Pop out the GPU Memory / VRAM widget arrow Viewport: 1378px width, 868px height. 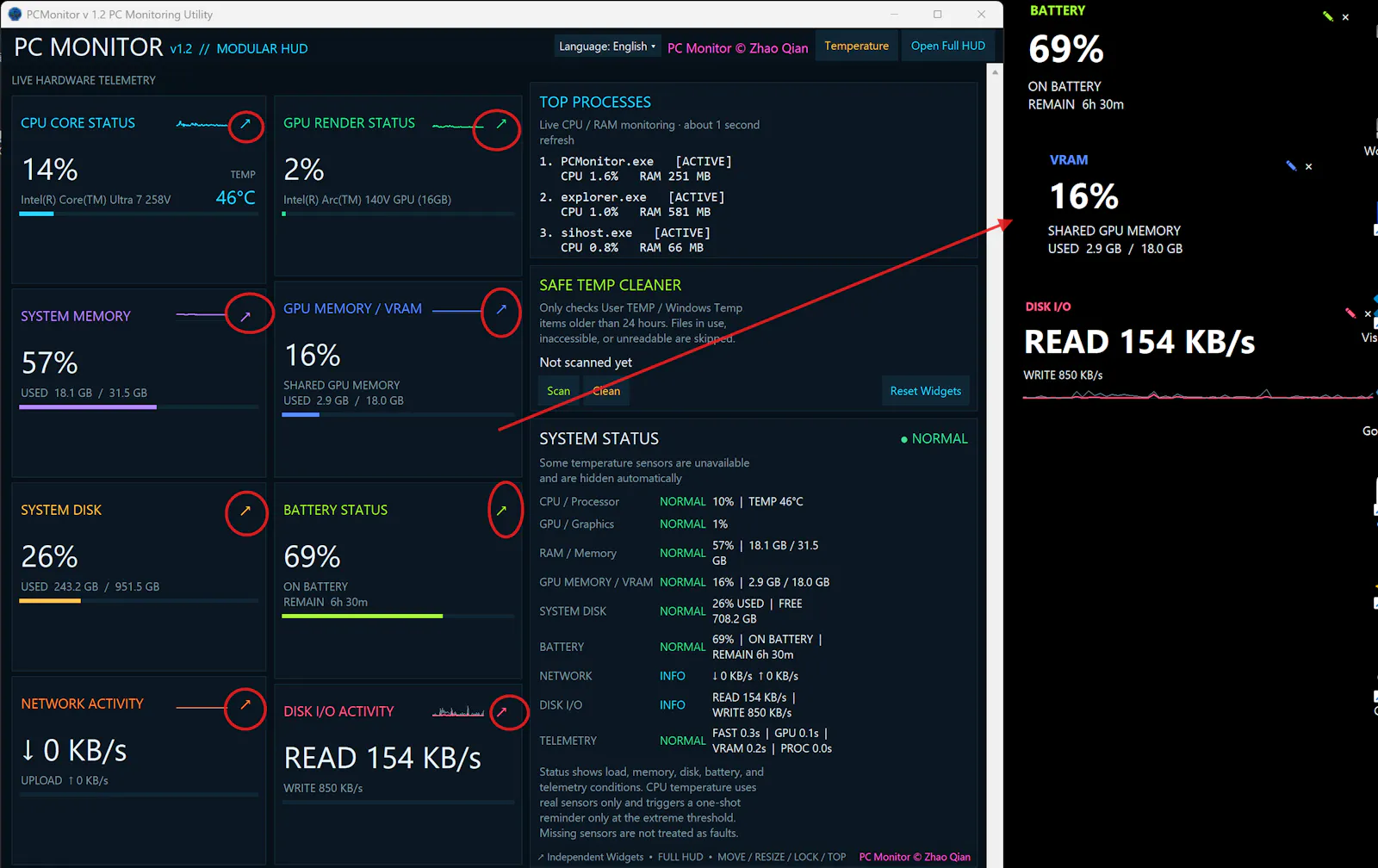click(x=501, y=309)
